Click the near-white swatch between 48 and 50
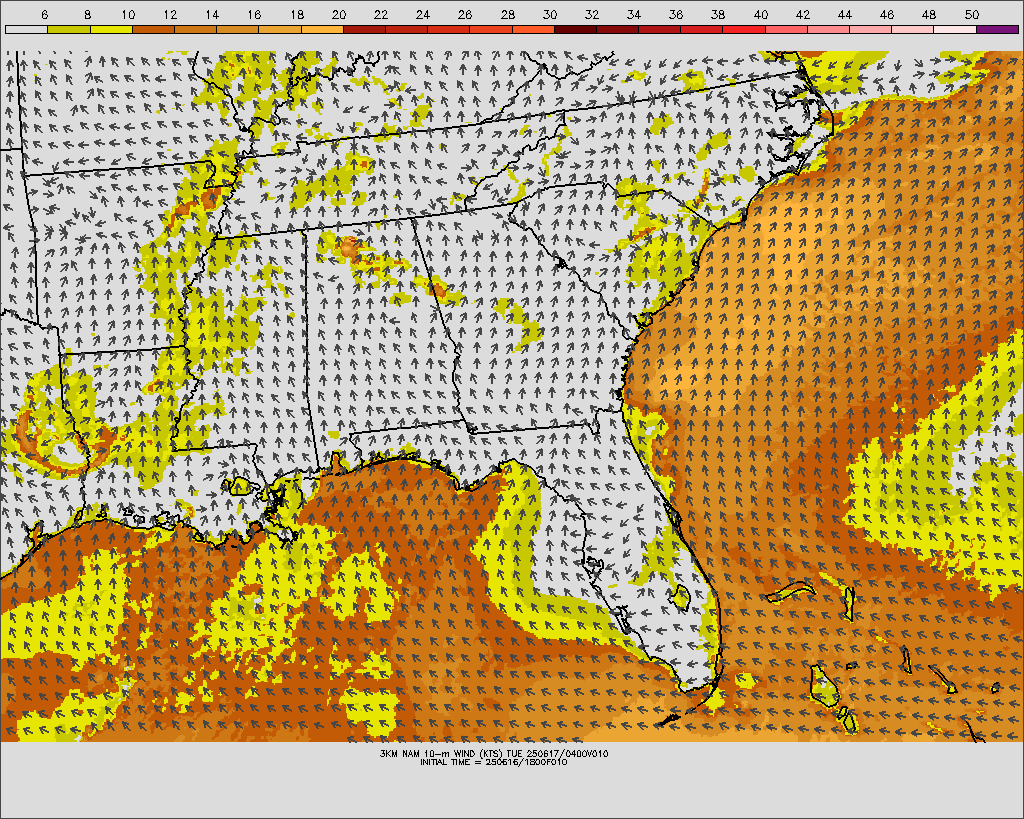 (x=955, y=29)
